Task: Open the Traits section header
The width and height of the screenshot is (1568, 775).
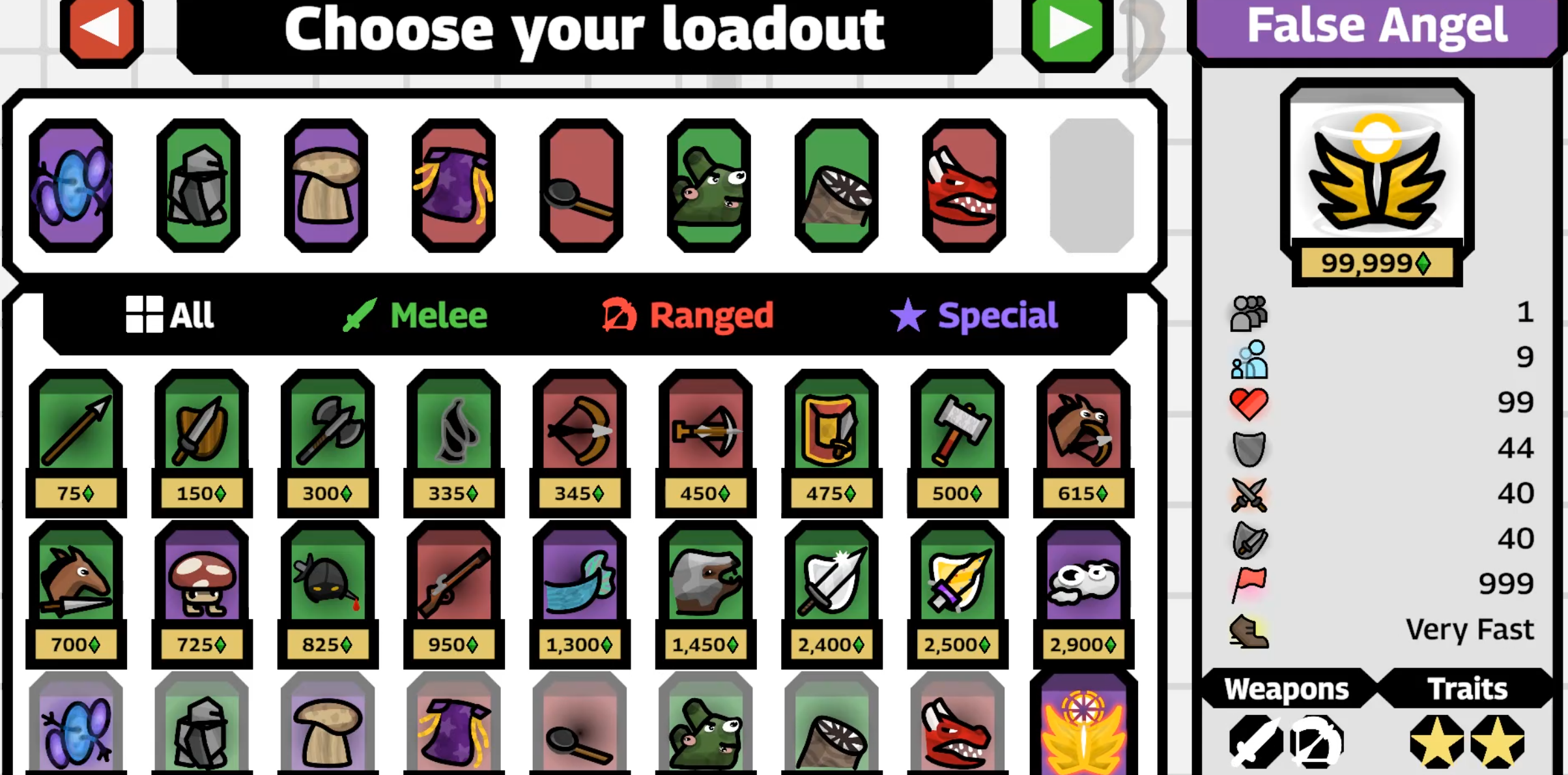Action: 1467,688
